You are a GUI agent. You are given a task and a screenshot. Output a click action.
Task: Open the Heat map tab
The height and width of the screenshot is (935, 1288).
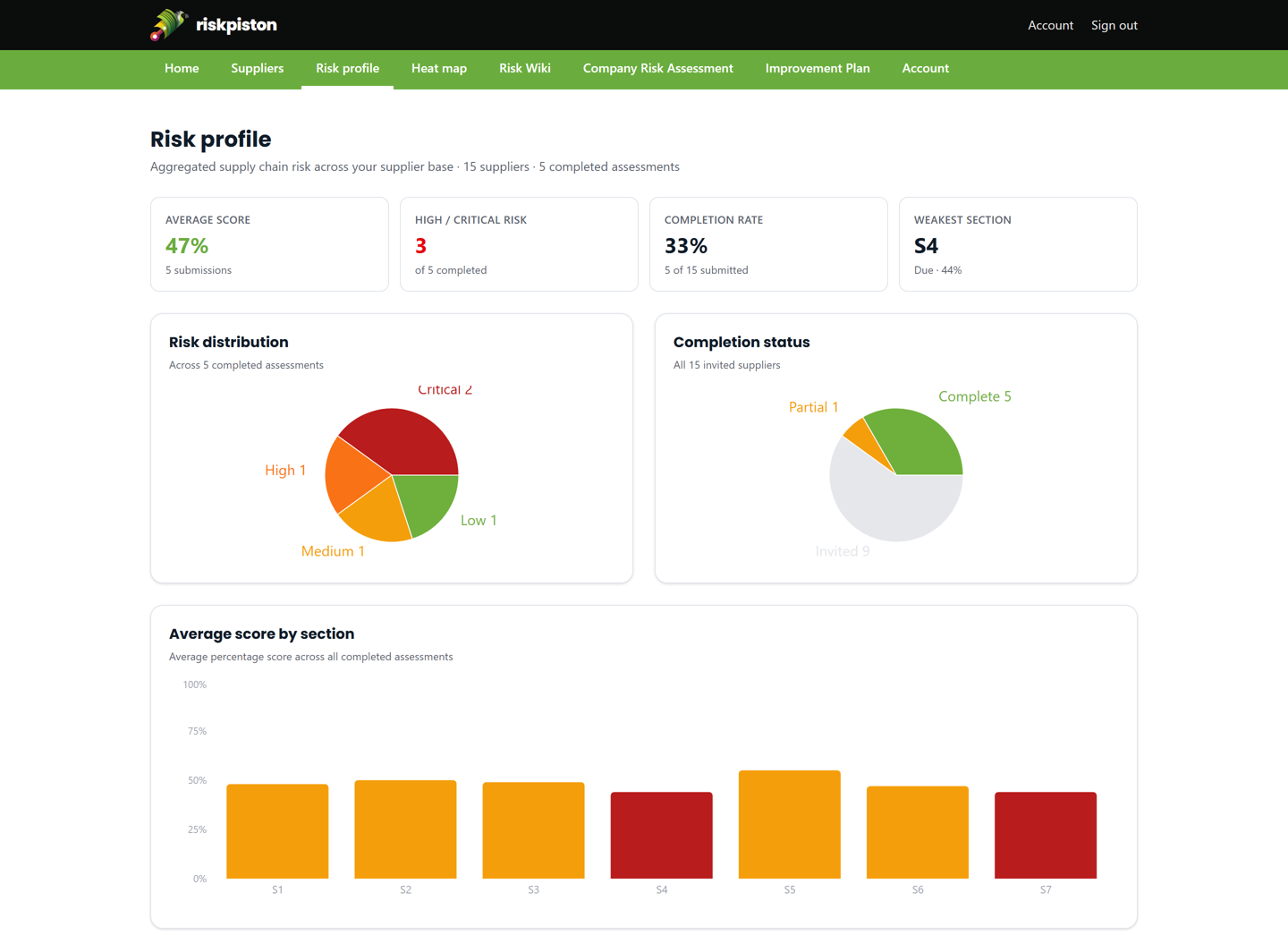[x=439, y=69]
